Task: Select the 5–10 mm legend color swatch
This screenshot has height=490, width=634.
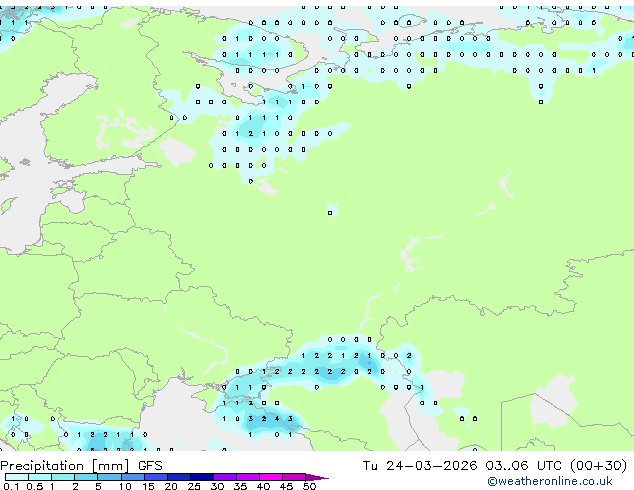Action: point(109,477)
